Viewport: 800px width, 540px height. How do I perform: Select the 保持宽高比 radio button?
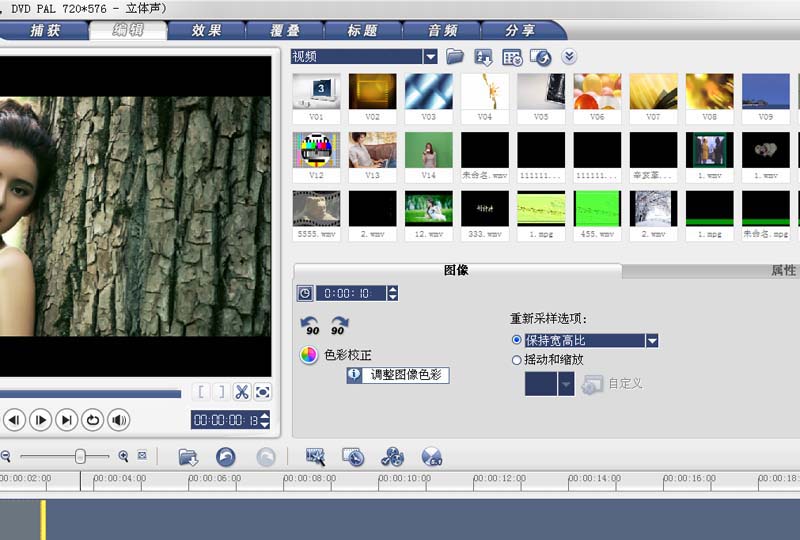click(516, 340)
